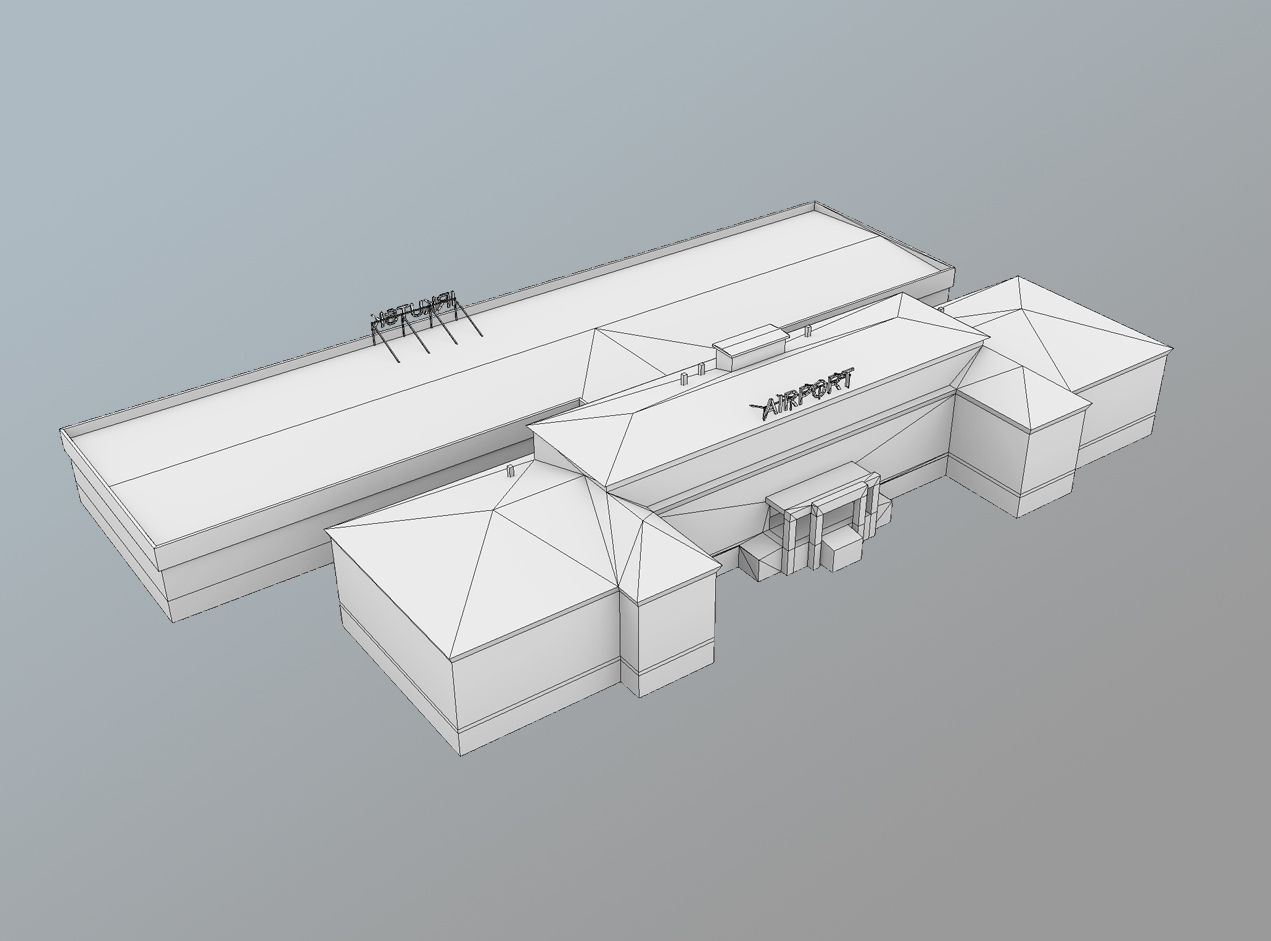Select the mirrored rooftop sign with support struts
Viewport: 1271px width, 941px height.
[x=426, y=325]
